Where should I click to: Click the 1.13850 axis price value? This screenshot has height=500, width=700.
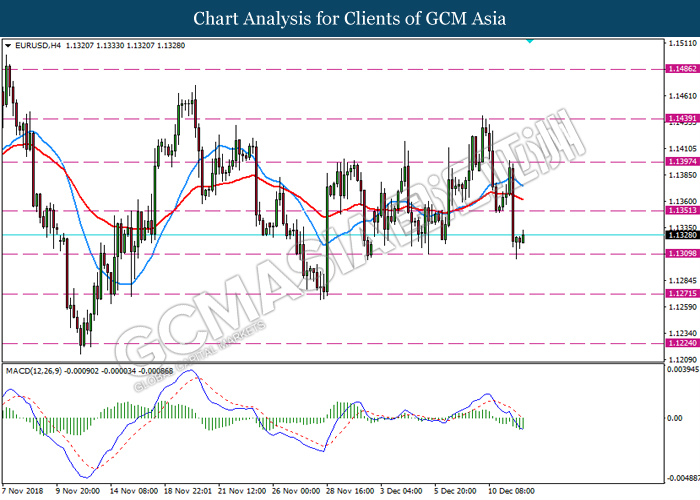[683, 175]
